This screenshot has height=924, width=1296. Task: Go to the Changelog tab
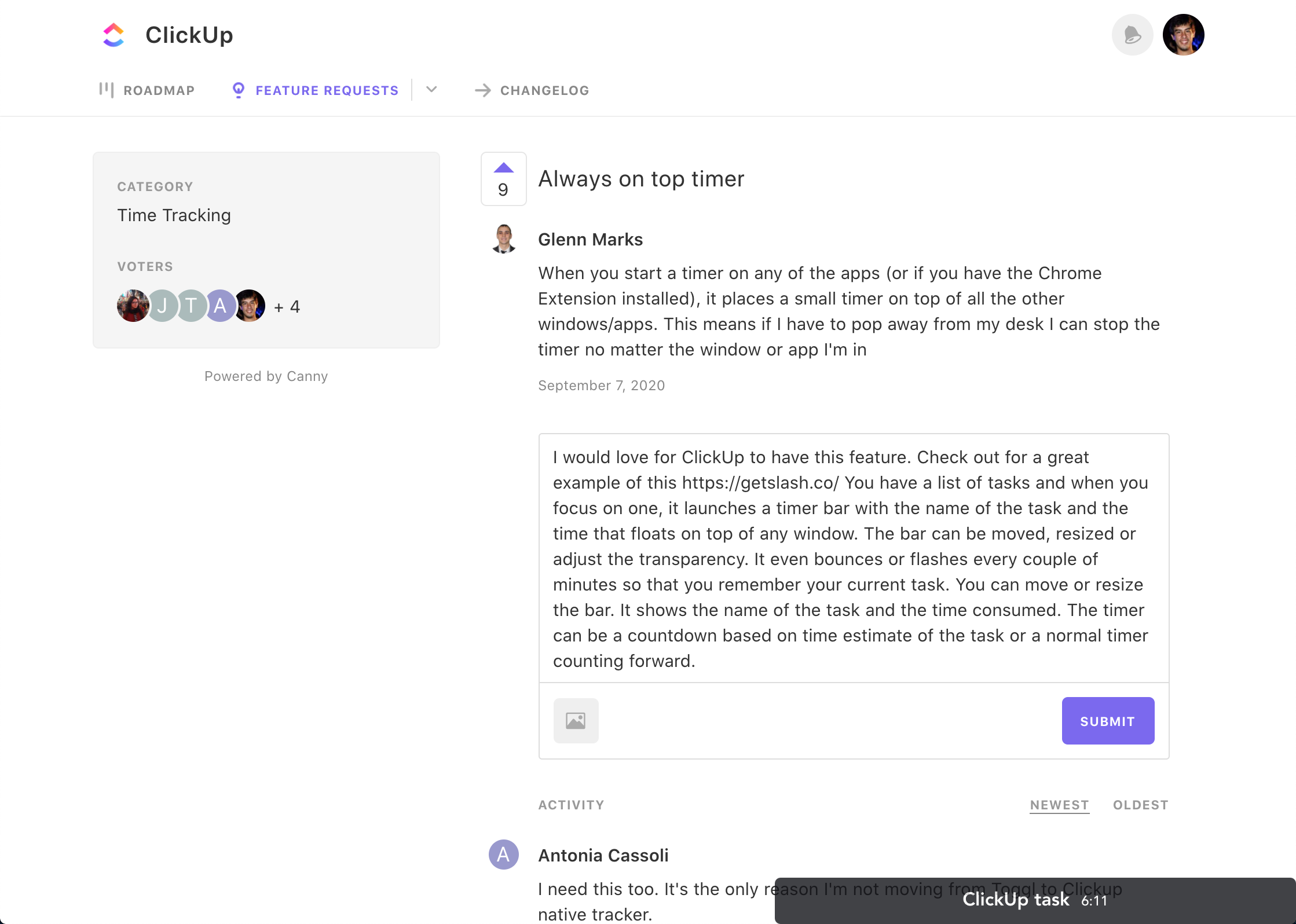point(532,90)
